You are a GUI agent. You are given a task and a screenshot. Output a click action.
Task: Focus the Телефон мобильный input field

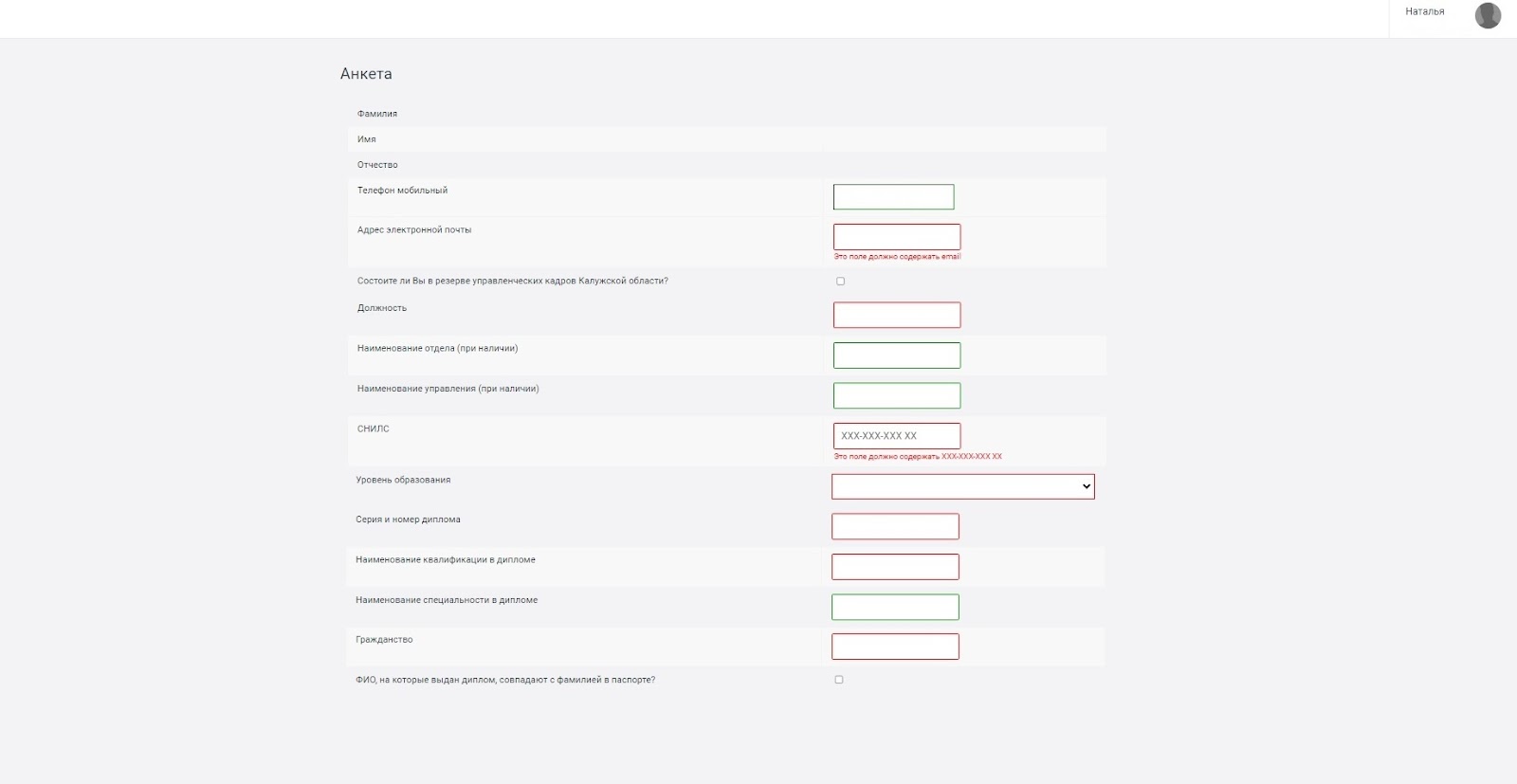(x=893, y=197)
